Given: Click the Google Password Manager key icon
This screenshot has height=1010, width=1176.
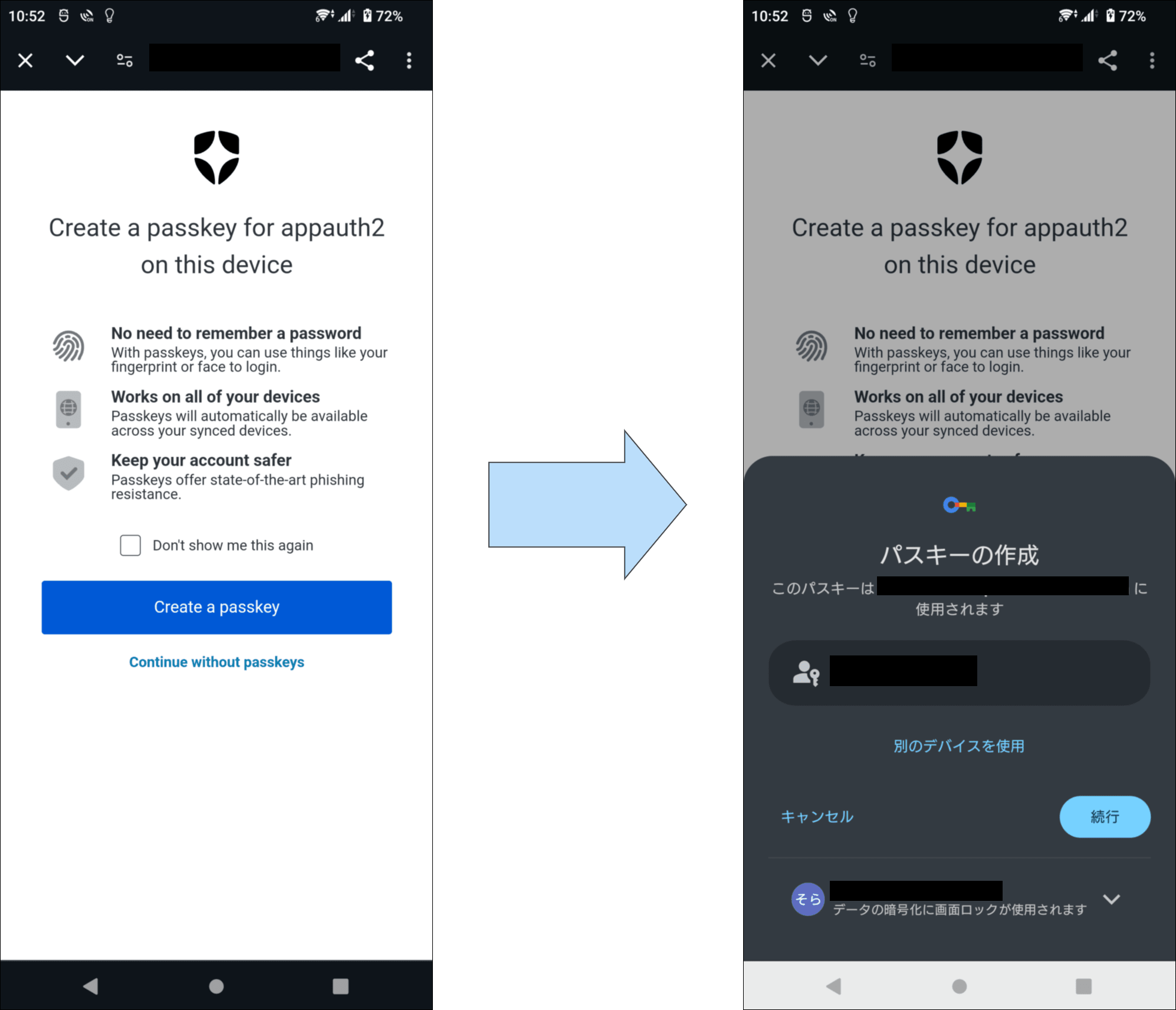Looking at the screenshot, I should [x=959, y=504].
